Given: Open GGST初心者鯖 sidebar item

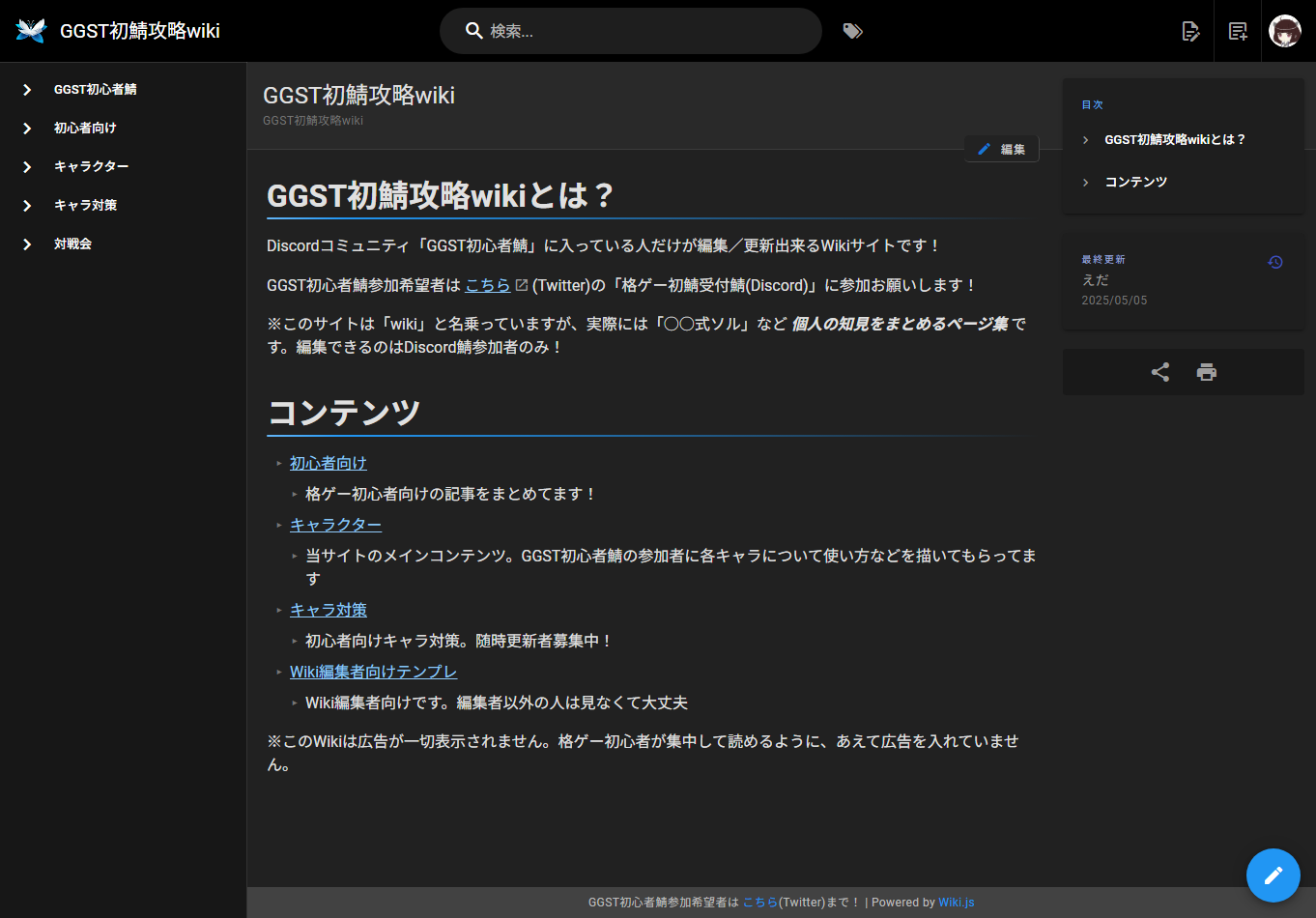Looking at the screenshot, I should tap(123, 89).
